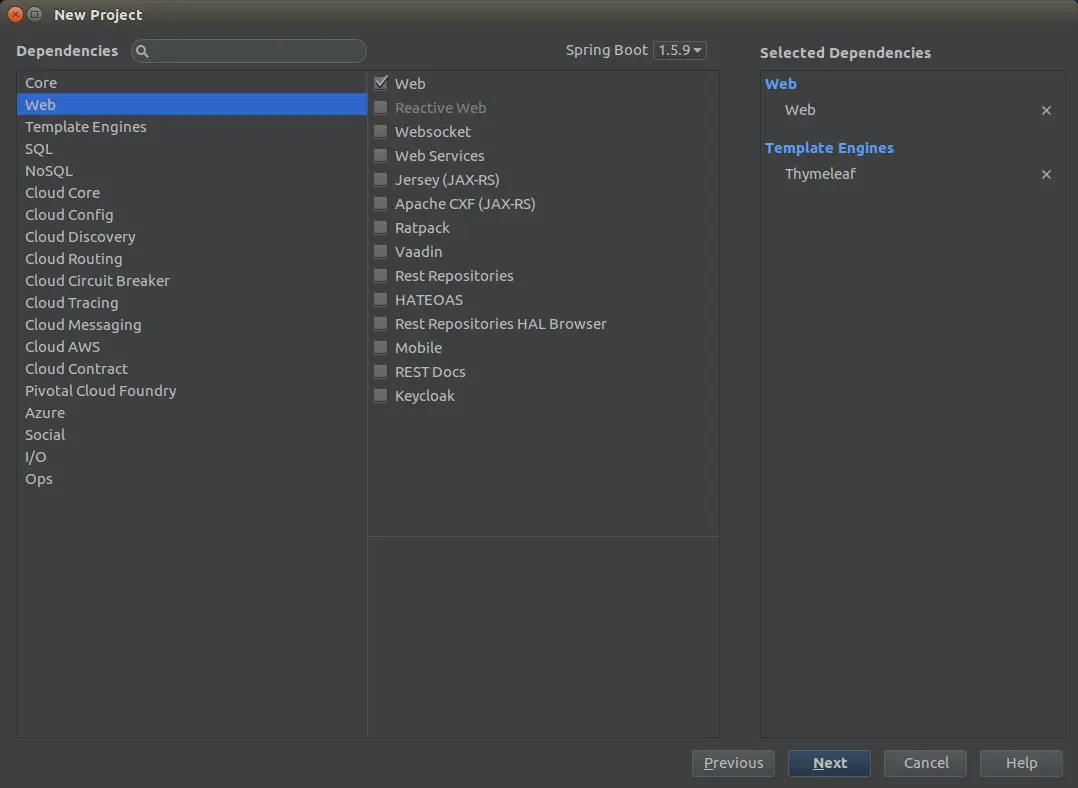The height and width of the screenshot is (788, 1078).
Task: Go to the Next wizard step
Action: click(x=829, y=763)
